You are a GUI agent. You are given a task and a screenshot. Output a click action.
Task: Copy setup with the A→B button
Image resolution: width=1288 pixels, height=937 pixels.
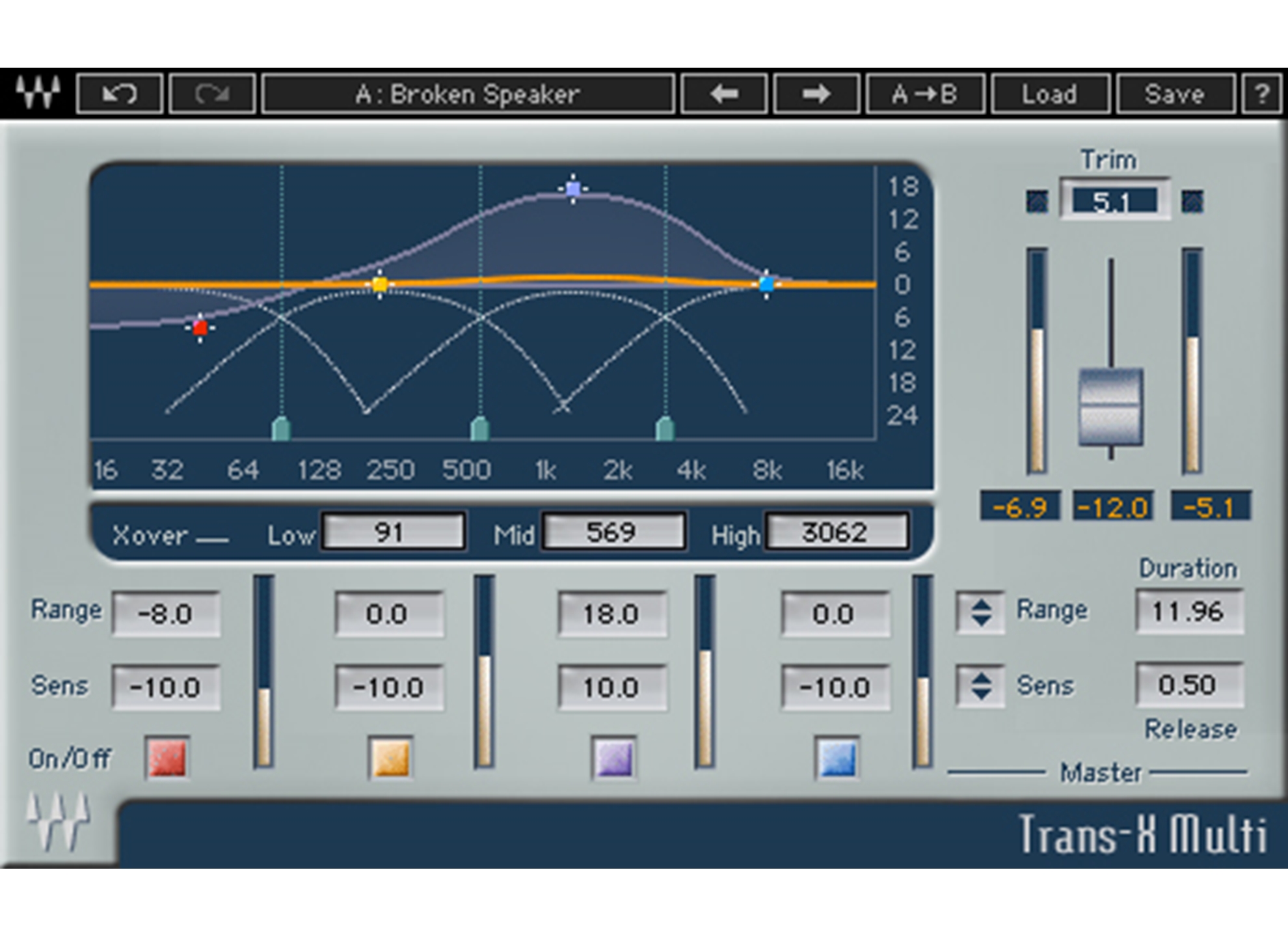point(924,94)
